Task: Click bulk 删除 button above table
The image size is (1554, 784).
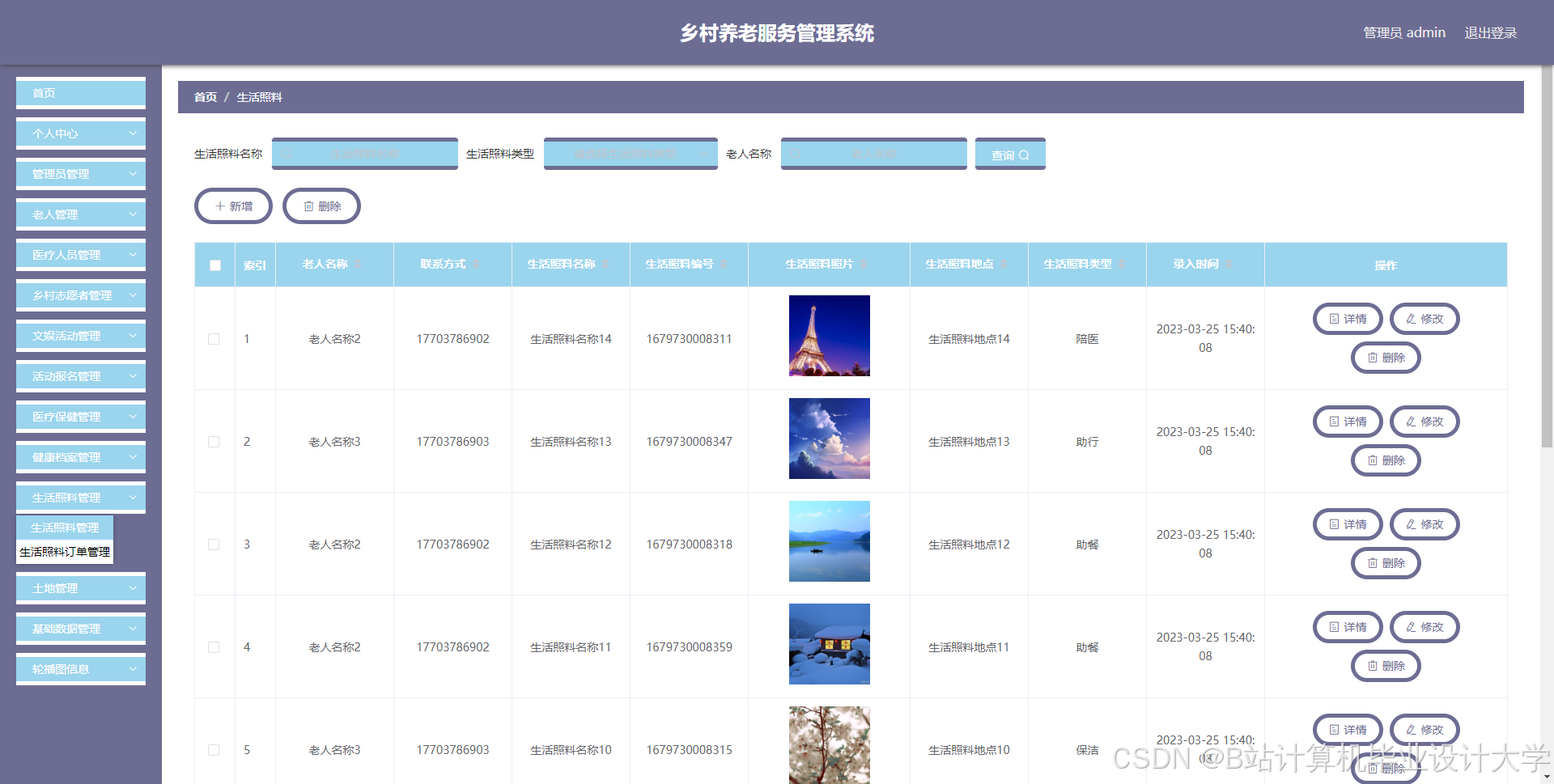Action: tap(321, 206)
